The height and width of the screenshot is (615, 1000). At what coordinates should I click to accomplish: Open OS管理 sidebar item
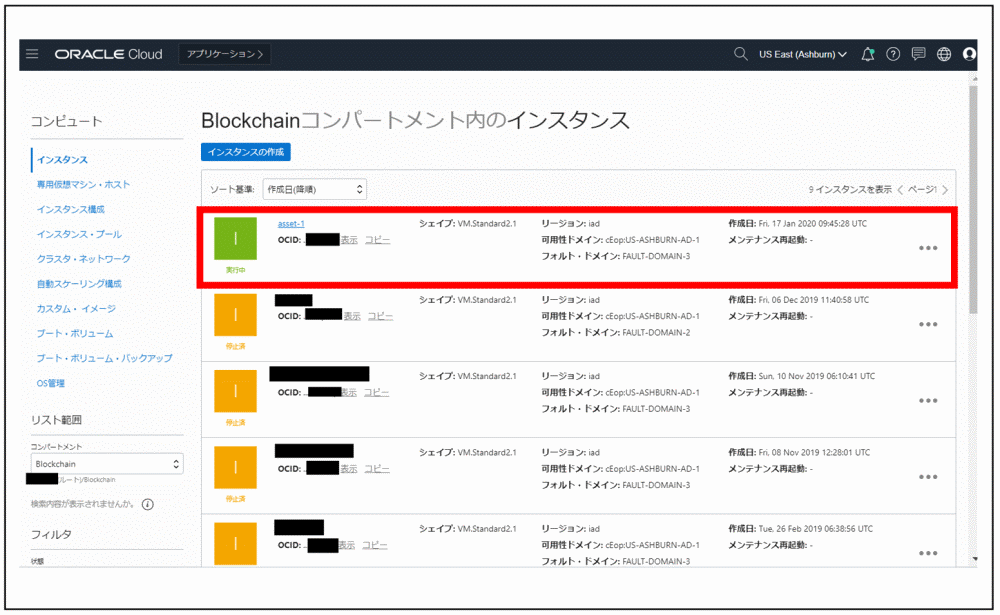click(50, 383)
